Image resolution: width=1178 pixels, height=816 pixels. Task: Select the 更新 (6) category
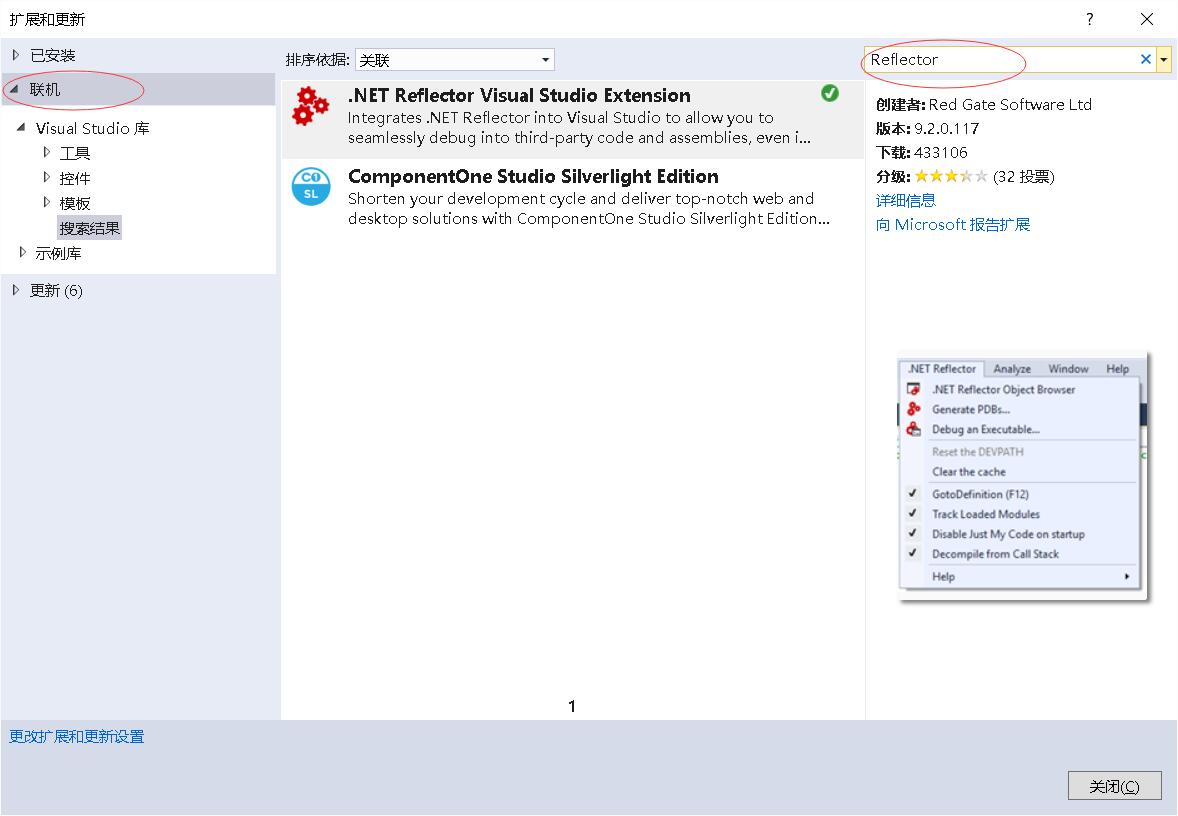tap(56, 291)
